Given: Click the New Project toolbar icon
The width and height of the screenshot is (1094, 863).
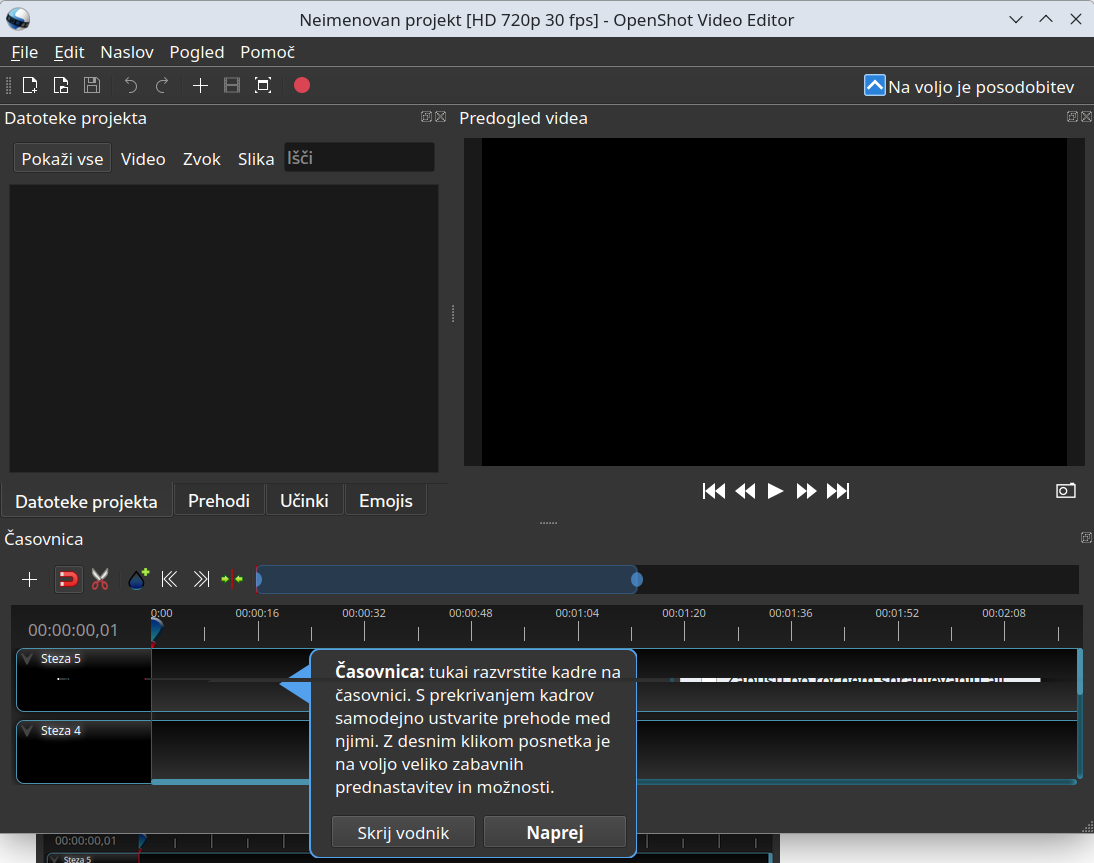Looking at the screenshot, I should 30,86.
